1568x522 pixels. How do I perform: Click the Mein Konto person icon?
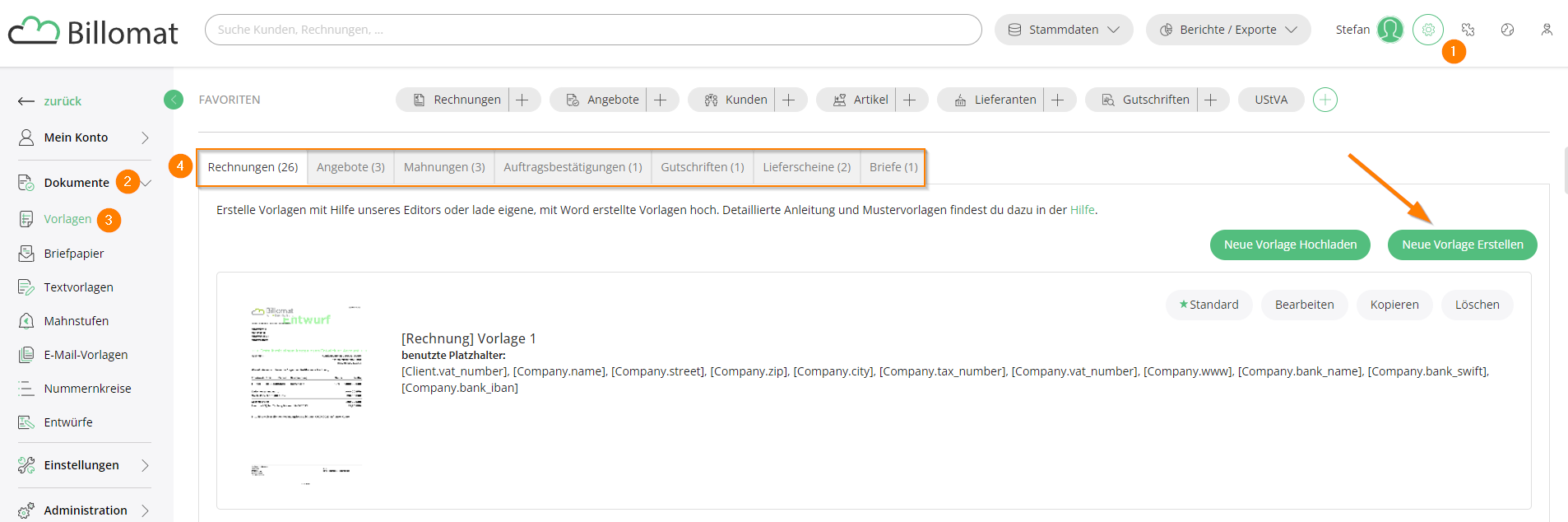pyautogui.click(x=26, y=137)
